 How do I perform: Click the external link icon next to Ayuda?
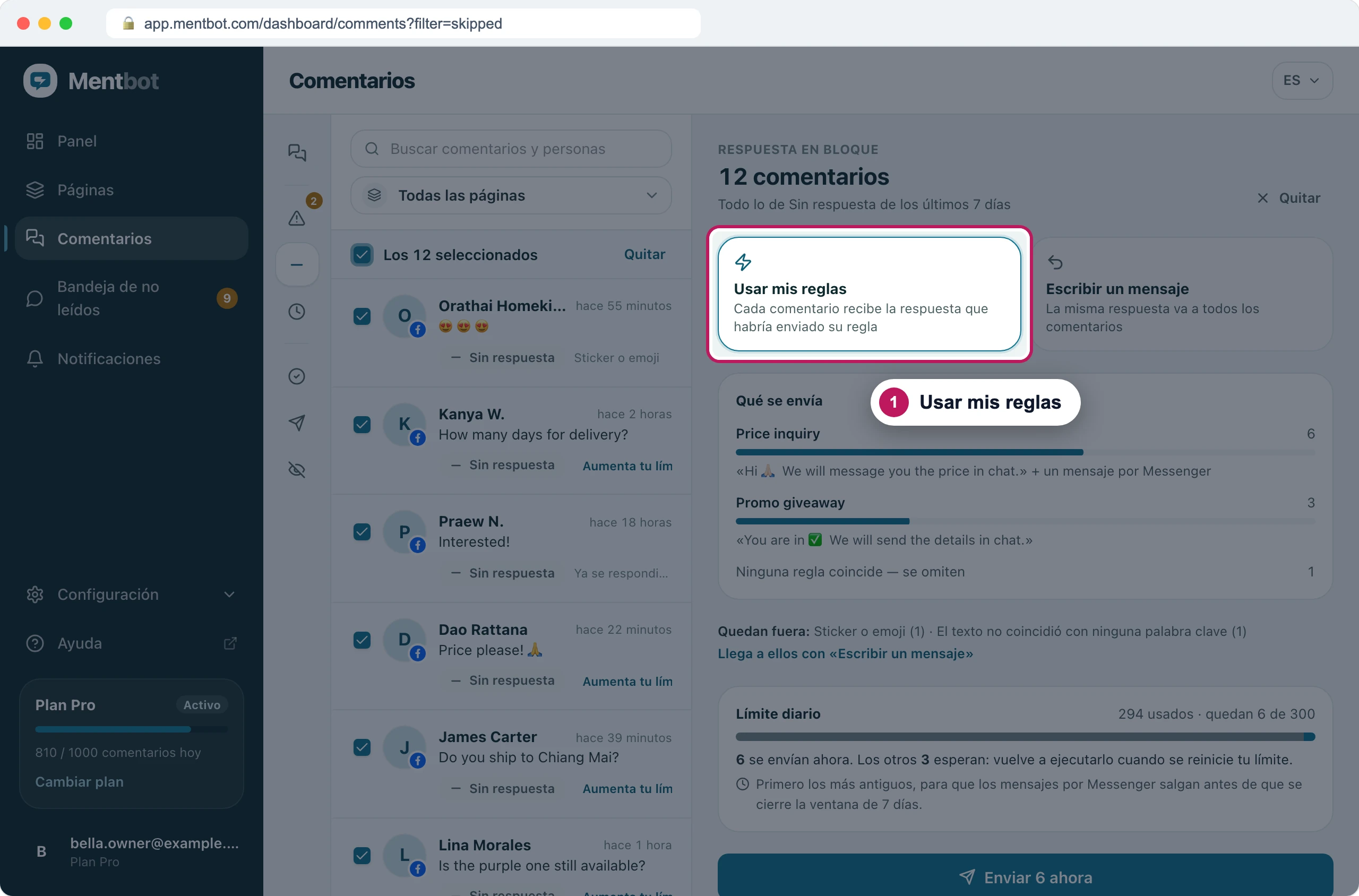230,643
